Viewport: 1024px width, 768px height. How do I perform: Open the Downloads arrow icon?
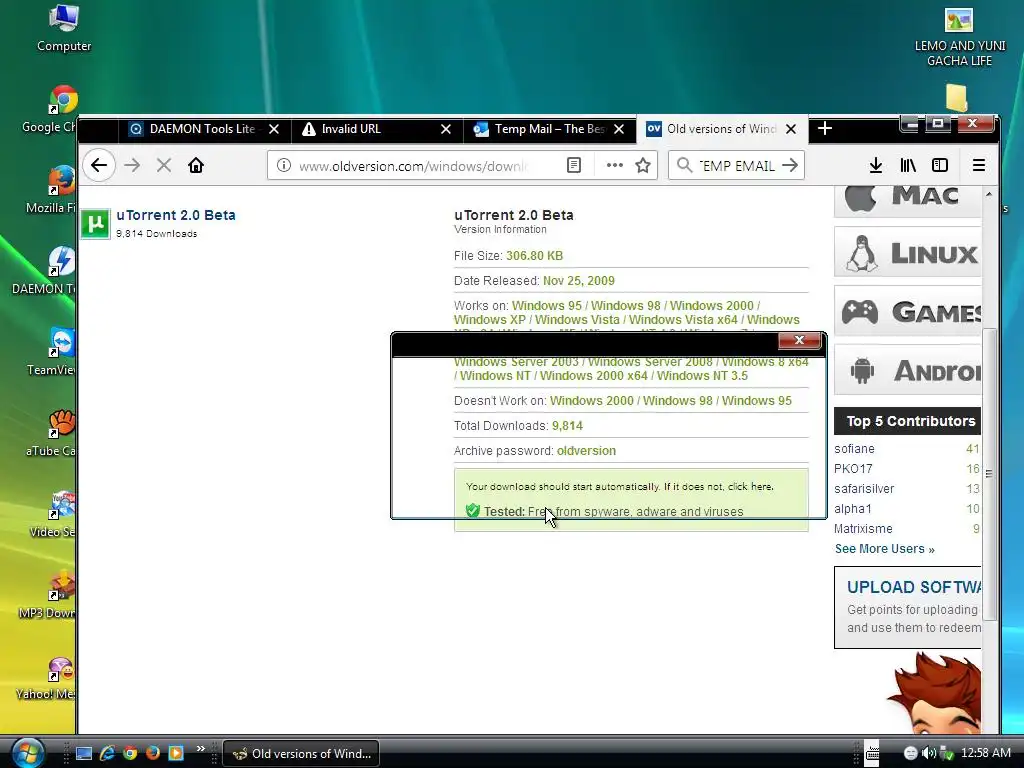(876, 165)
